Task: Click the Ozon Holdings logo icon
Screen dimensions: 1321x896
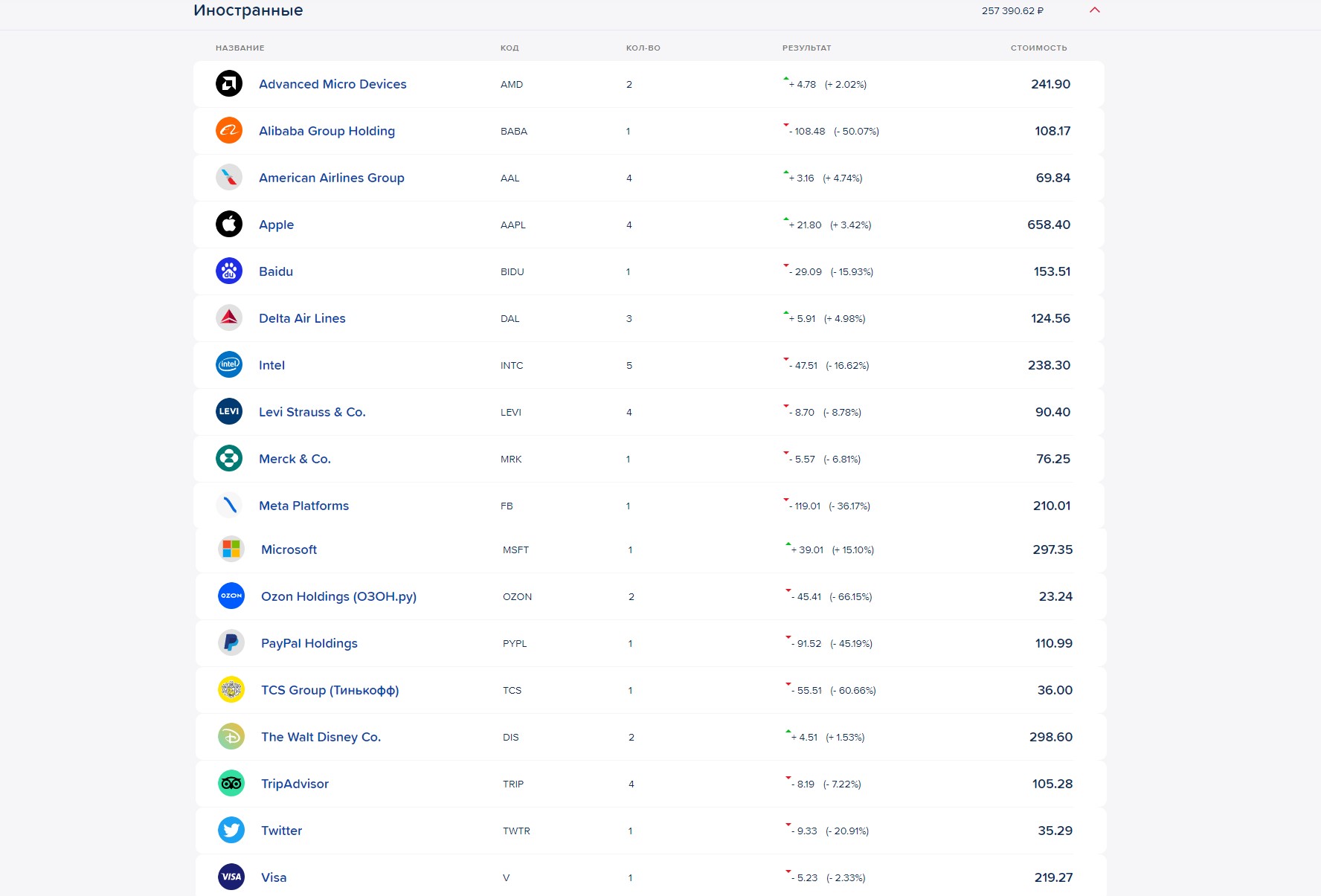Action: coord(231,596)
